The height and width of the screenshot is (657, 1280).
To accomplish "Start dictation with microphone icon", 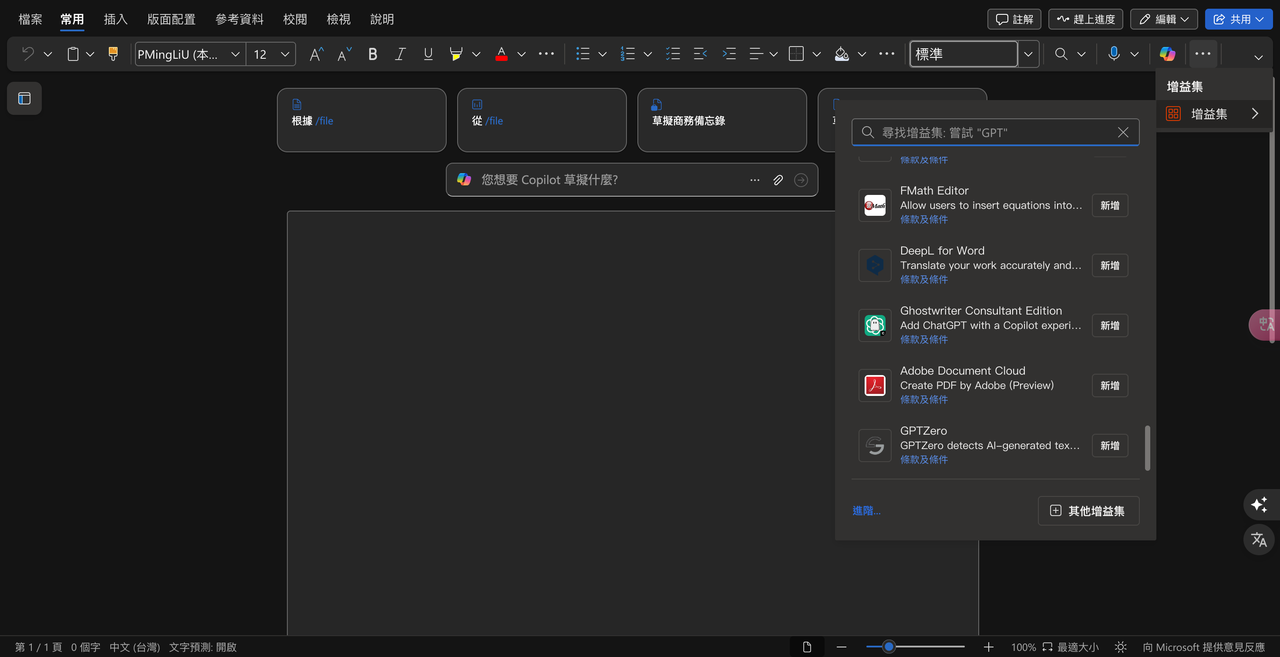I will coord(1114,54).
